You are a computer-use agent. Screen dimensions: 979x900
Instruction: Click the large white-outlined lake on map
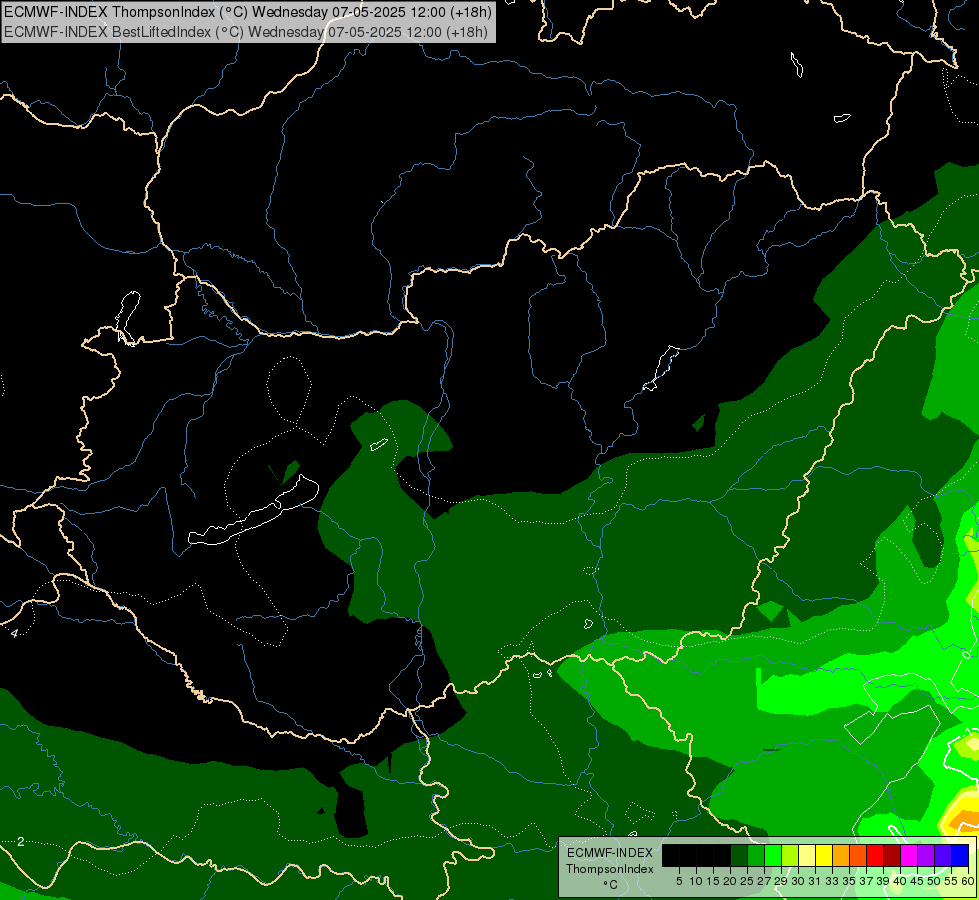point(253,511)
